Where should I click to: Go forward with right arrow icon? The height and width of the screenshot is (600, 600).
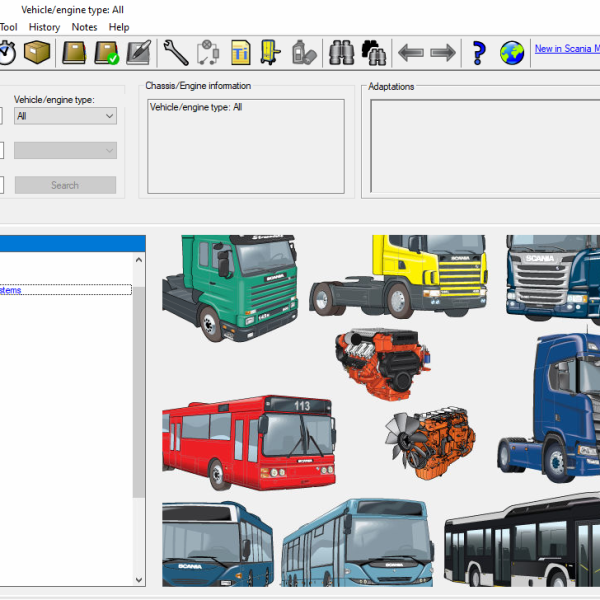(443, 53)
